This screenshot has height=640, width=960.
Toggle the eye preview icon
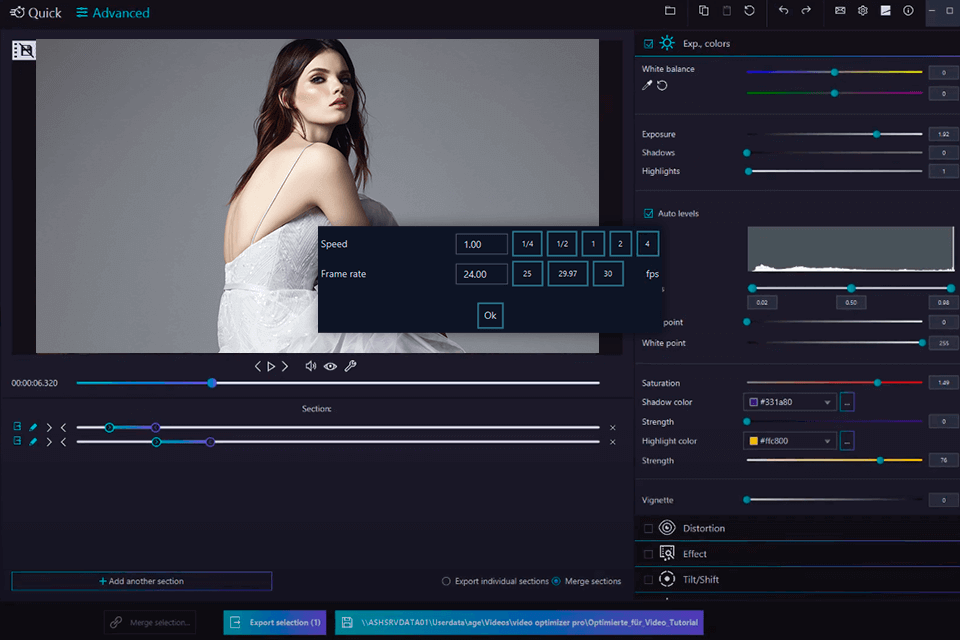point(330,367)
